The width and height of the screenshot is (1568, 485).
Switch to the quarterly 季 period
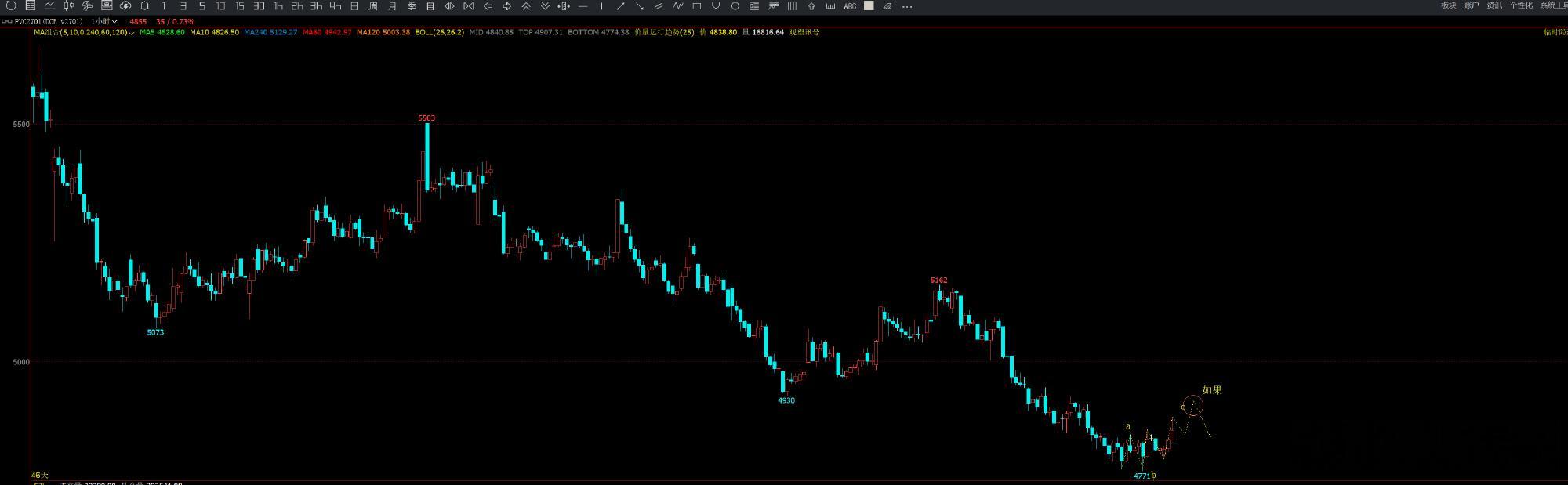pyautogui.click(x=411, y=5)
